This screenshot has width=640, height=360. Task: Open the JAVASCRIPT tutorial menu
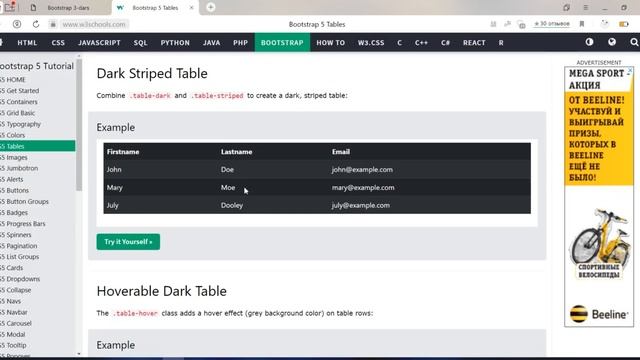pyautogui.click(x=99, y=42)
